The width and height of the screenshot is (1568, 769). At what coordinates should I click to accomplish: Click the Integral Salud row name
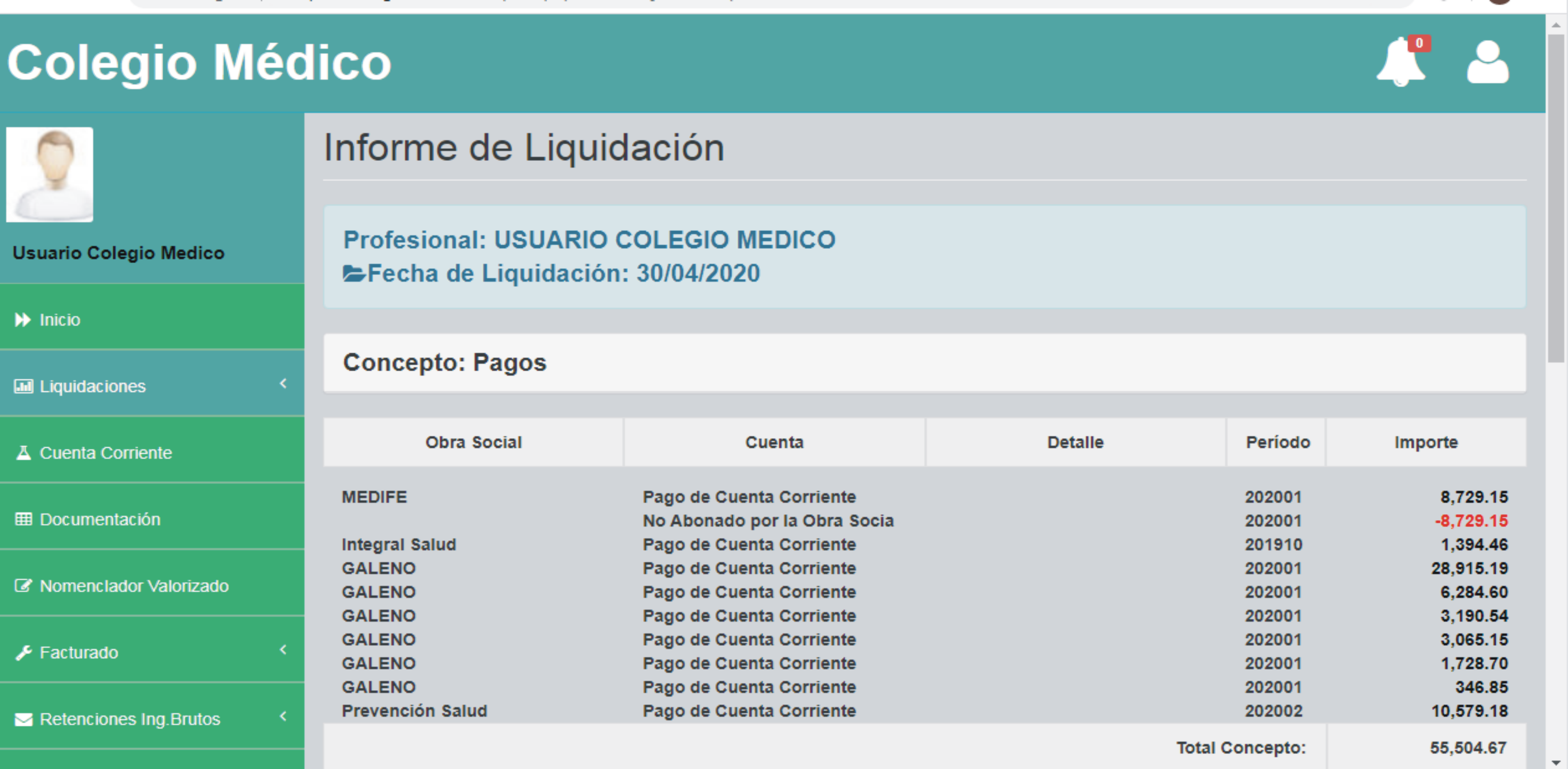click(399, 544)
